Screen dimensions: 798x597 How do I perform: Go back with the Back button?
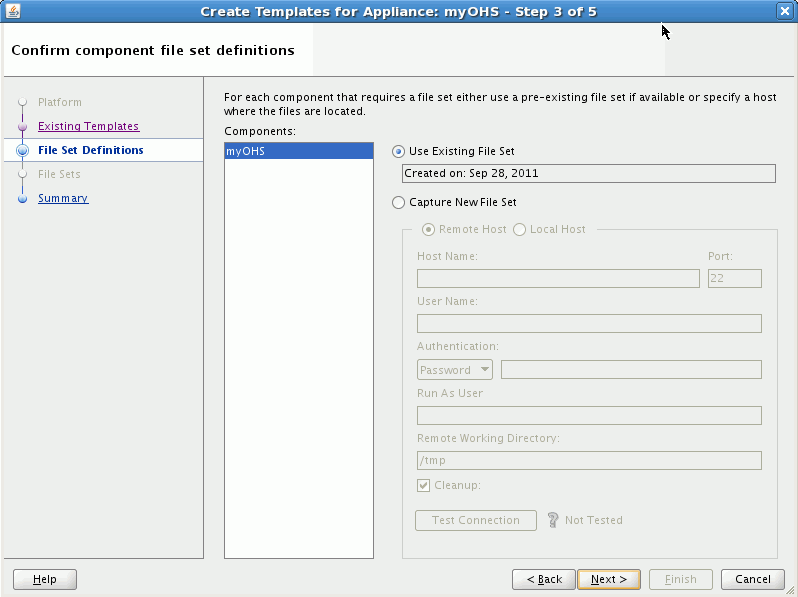pos(544,579)
